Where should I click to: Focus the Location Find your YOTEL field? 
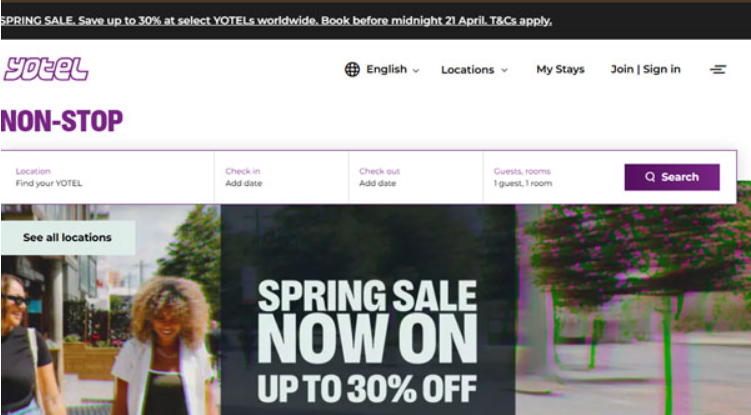pyautogui.click(x=108, y=177)
